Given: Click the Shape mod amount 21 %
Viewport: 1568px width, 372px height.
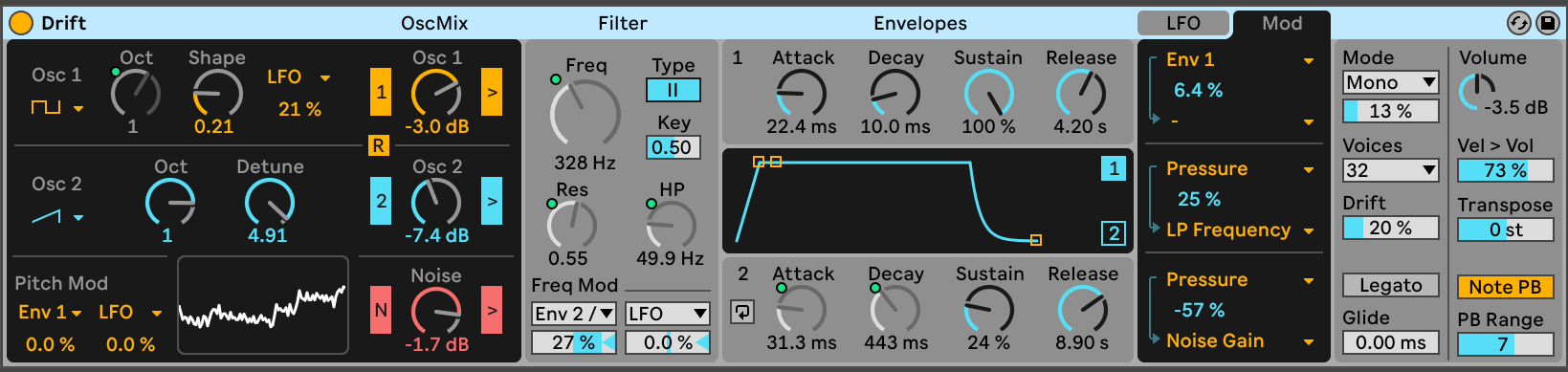Looking at the screenshot, I should point(299,109).
